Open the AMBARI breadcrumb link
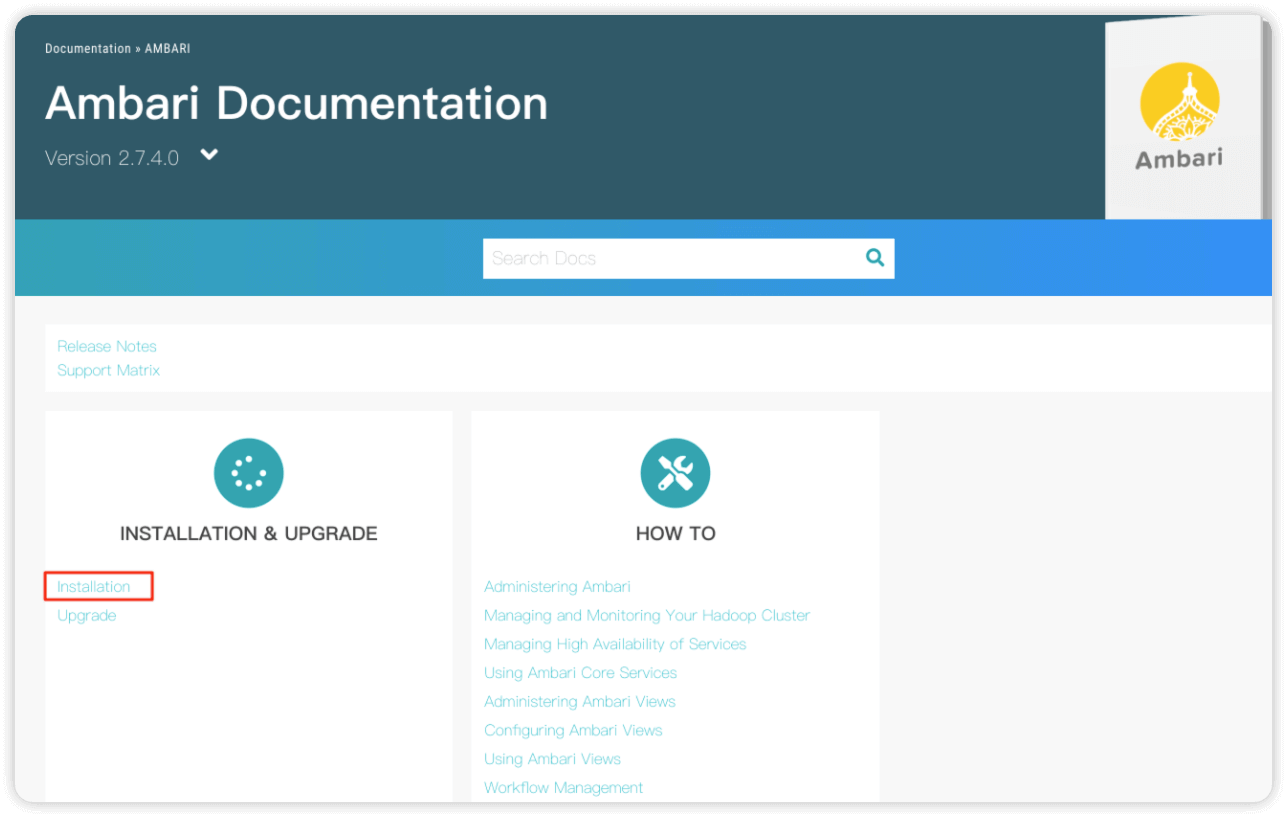 point(168,48)
